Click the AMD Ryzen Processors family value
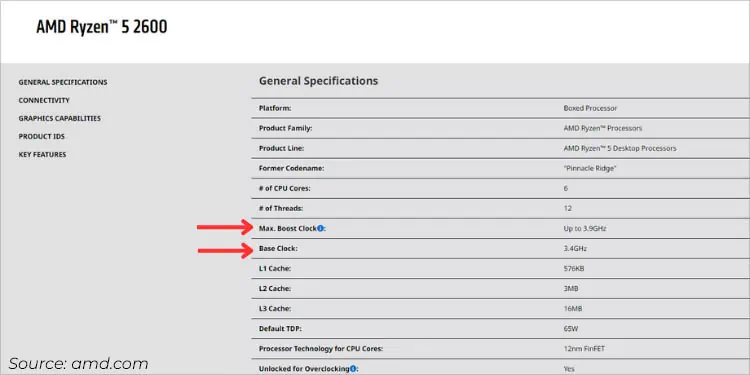Viewport: 750px width, 375px height. pos(603,128)
